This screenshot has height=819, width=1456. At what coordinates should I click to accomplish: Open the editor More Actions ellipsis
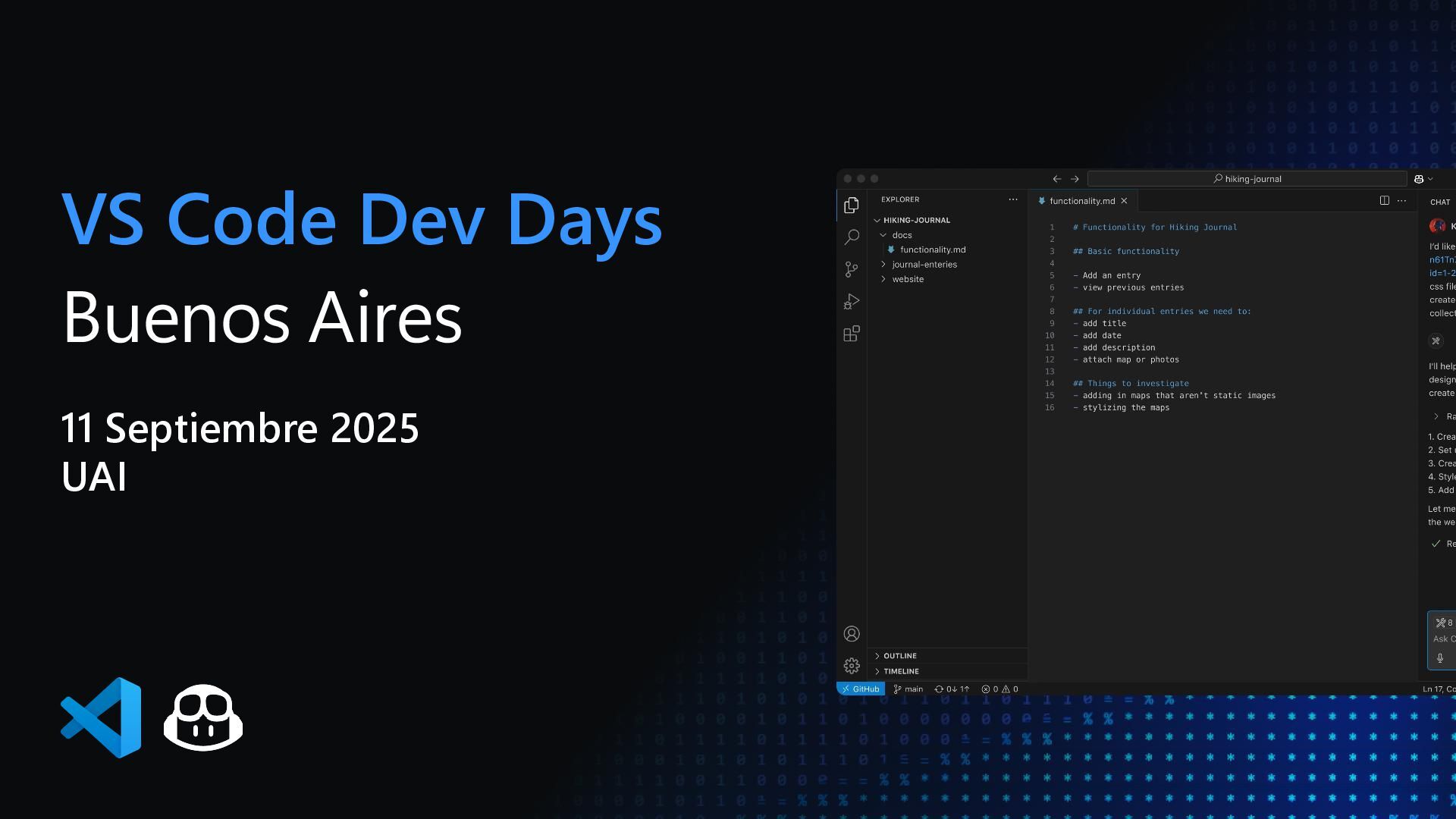tap(1401, 200)
